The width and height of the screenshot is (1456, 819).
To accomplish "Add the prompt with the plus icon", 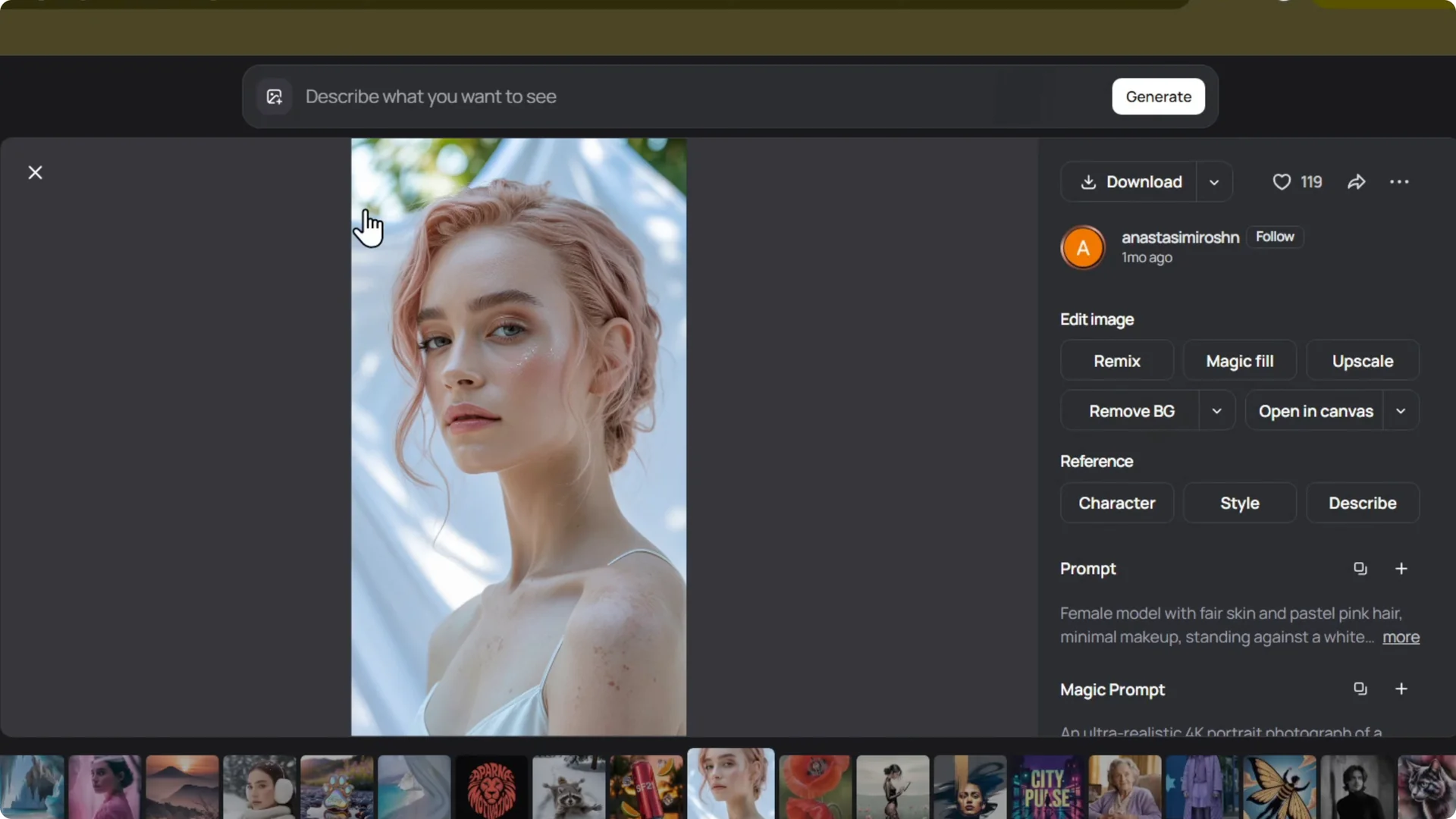I will click(x=1401, y=568).
